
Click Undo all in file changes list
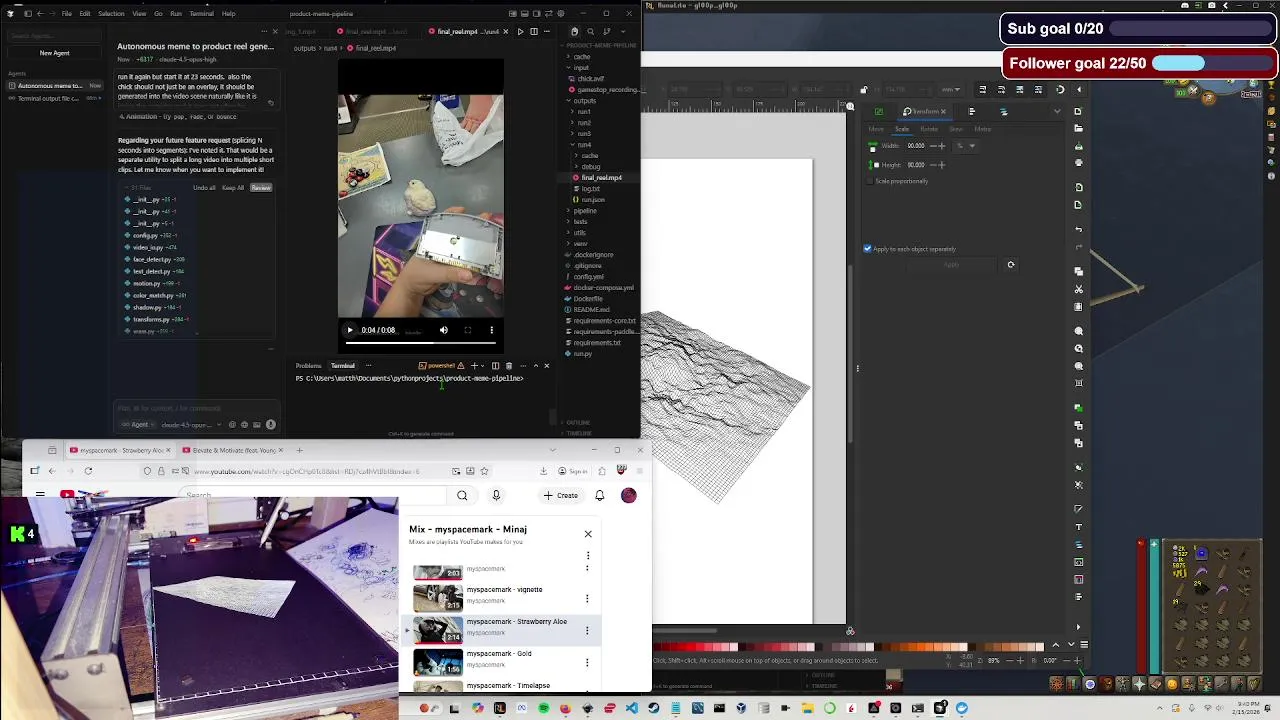204,188
